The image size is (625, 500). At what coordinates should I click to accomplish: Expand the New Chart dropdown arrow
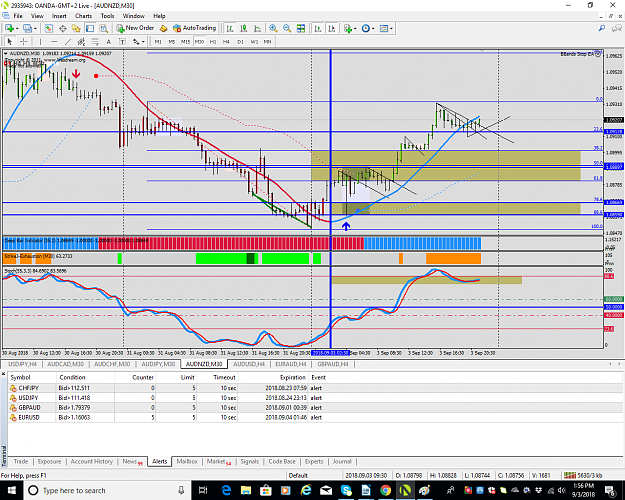(x=17, y=28)
